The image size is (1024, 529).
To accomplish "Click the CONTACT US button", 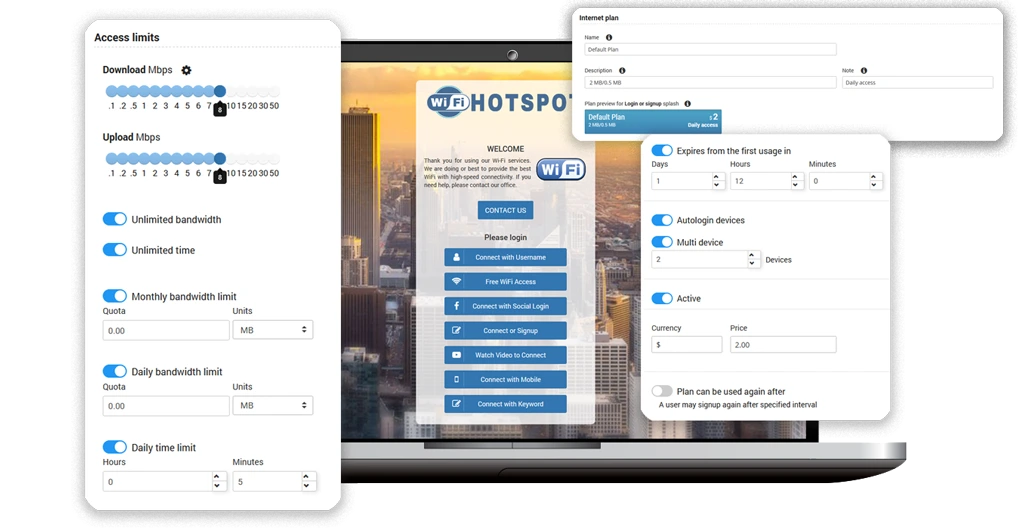I will pos(505,210).
